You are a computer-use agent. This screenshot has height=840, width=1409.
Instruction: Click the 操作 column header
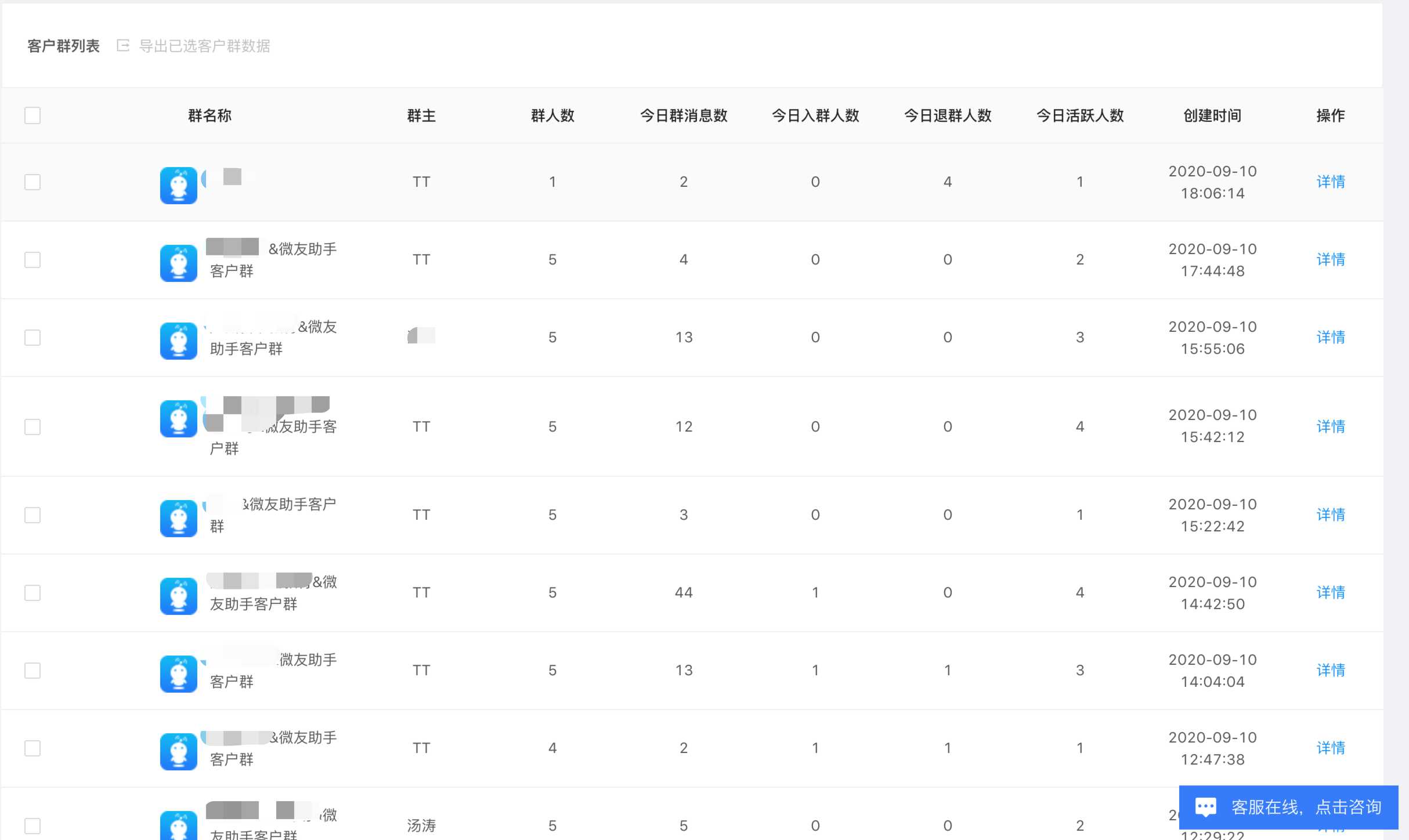1331,115
